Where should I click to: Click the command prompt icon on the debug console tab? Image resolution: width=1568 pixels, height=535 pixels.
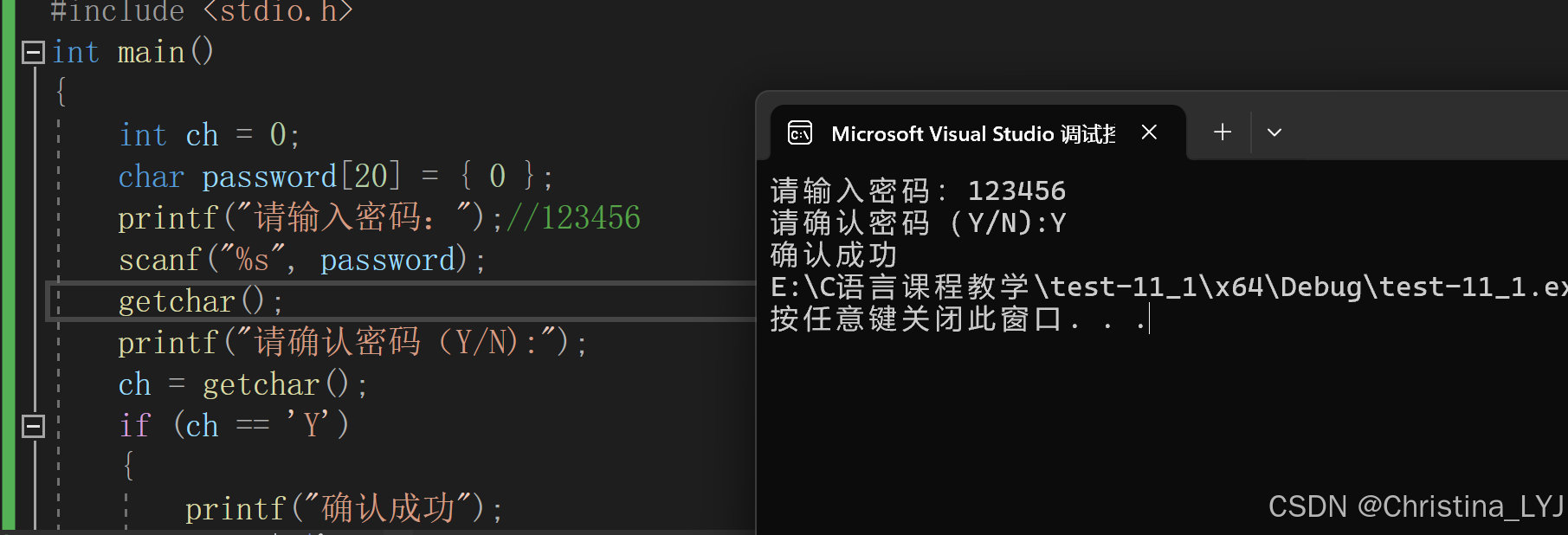[x=799, y=133]
